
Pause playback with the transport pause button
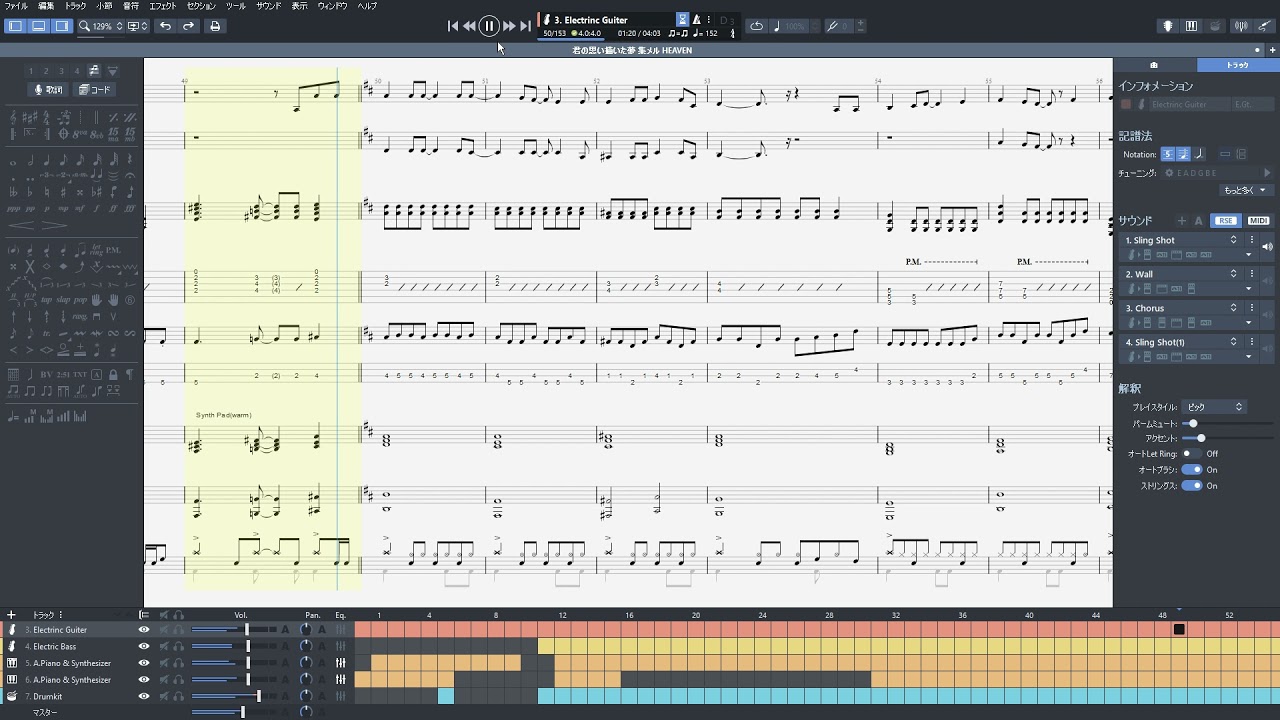(489, 26)
